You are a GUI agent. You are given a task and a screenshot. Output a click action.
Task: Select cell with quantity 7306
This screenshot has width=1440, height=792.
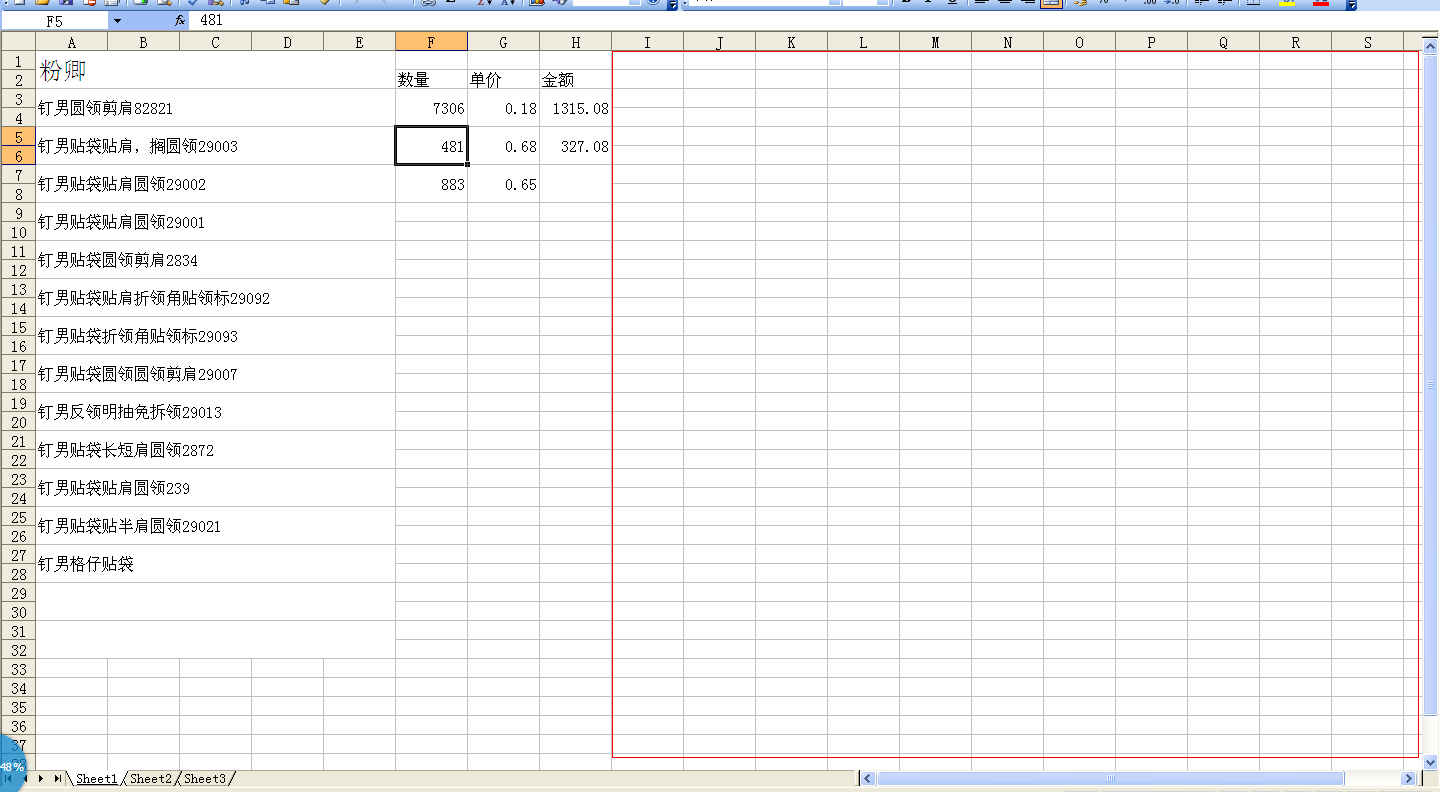click(431, 108)
